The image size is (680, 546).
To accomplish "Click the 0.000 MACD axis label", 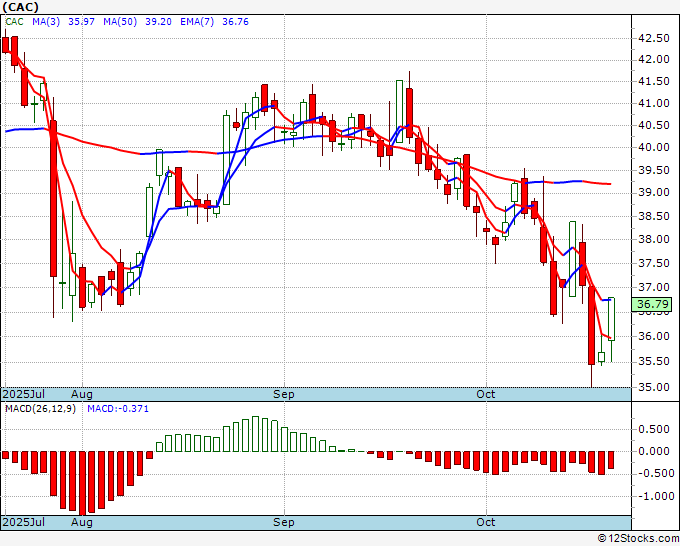I will pos(654,451).
